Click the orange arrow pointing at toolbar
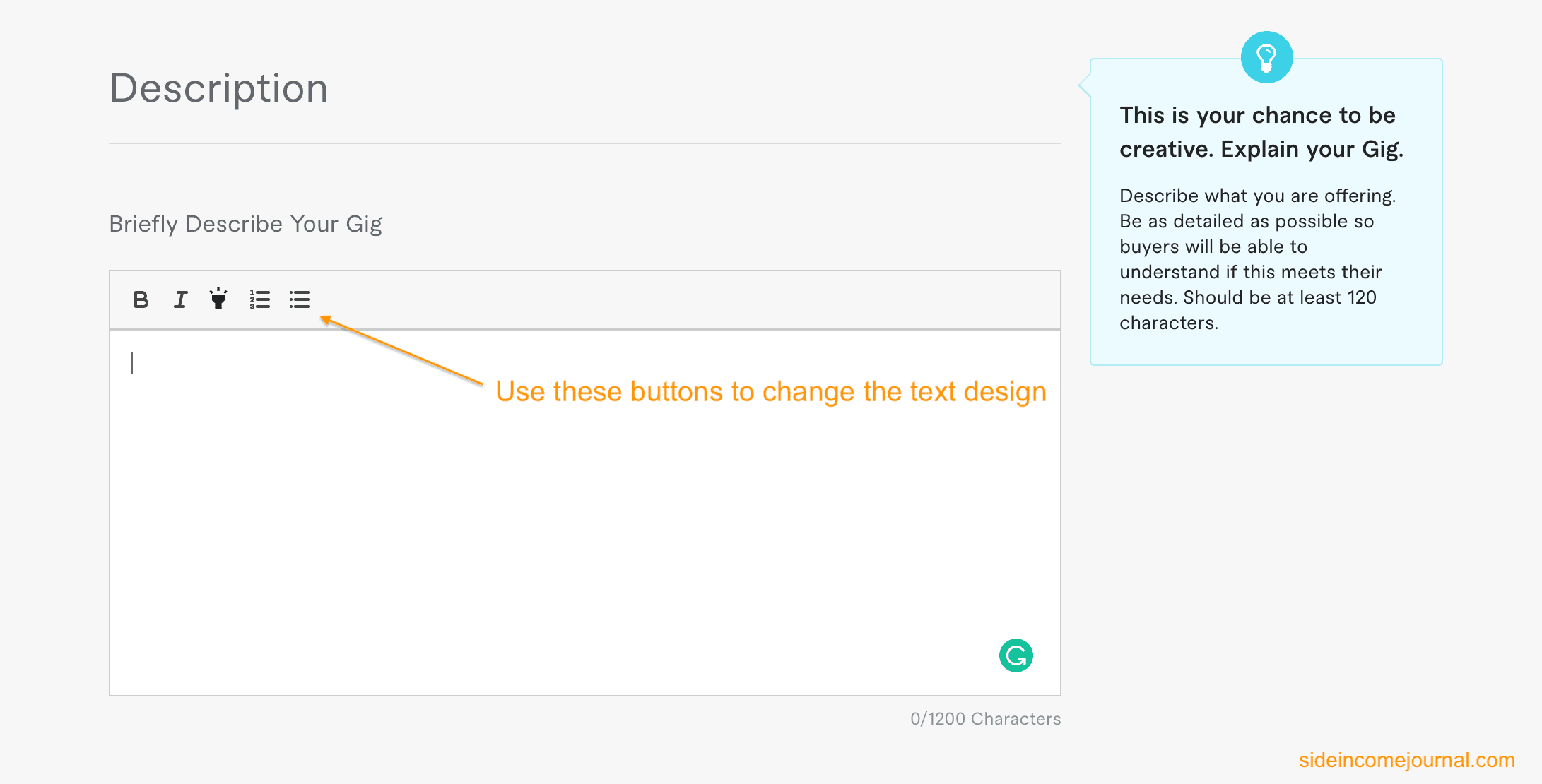This screenshot has height=784, width=1542. 401,350
